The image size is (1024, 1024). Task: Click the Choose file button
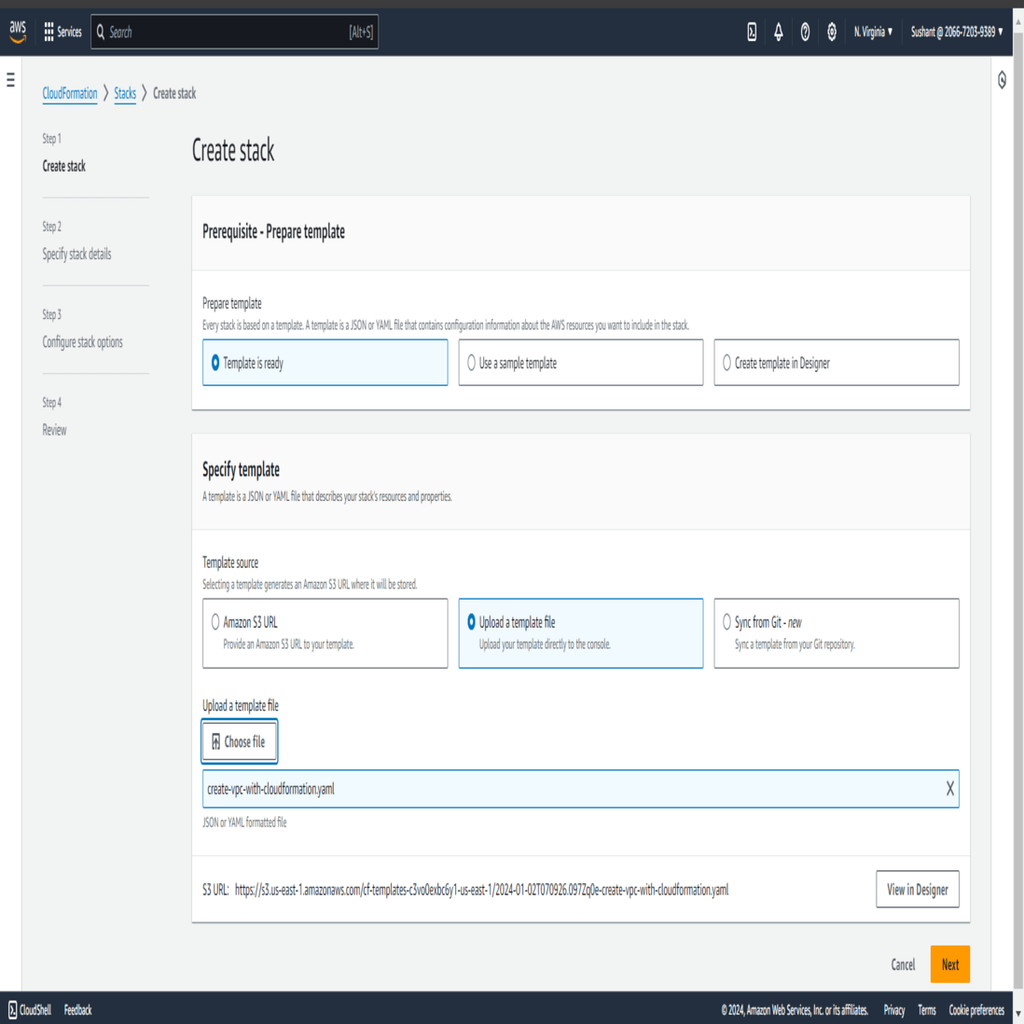click(x=239, y=741)
